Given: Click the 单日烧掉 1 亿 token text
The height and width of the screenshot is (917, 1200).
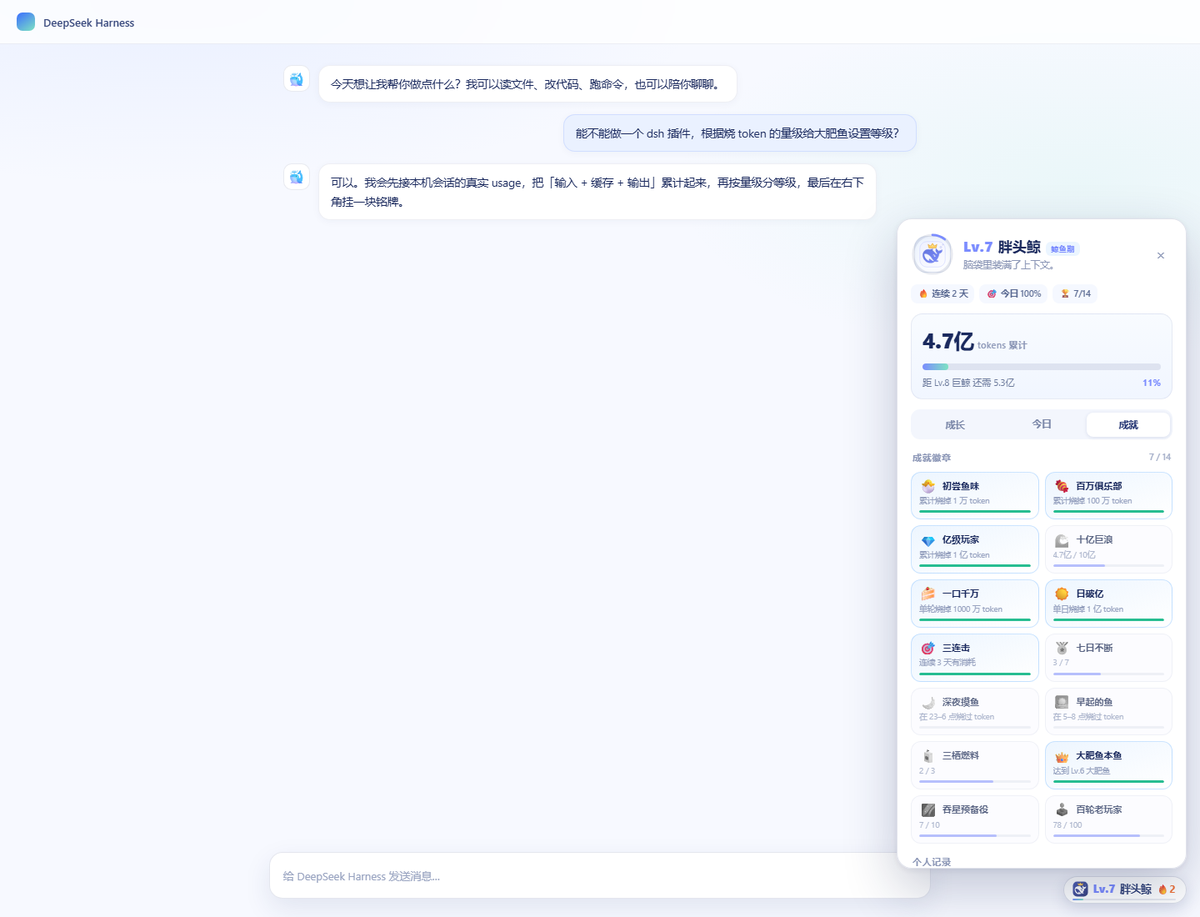Looking at the screenshot, I should pyautogui.click(x=1088, y=609).
